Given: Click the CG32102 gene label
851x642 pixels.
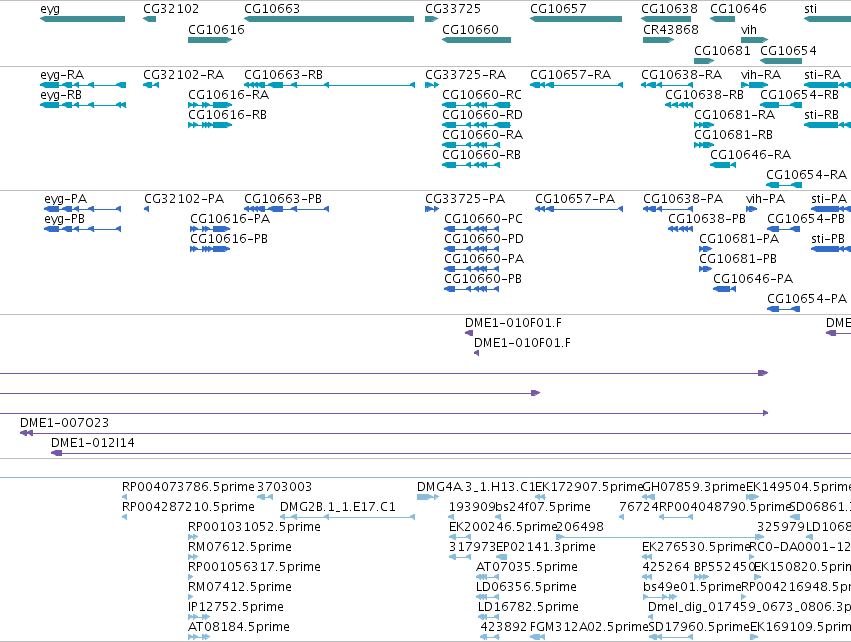Looking at the screenshot, I should [171, 9].
